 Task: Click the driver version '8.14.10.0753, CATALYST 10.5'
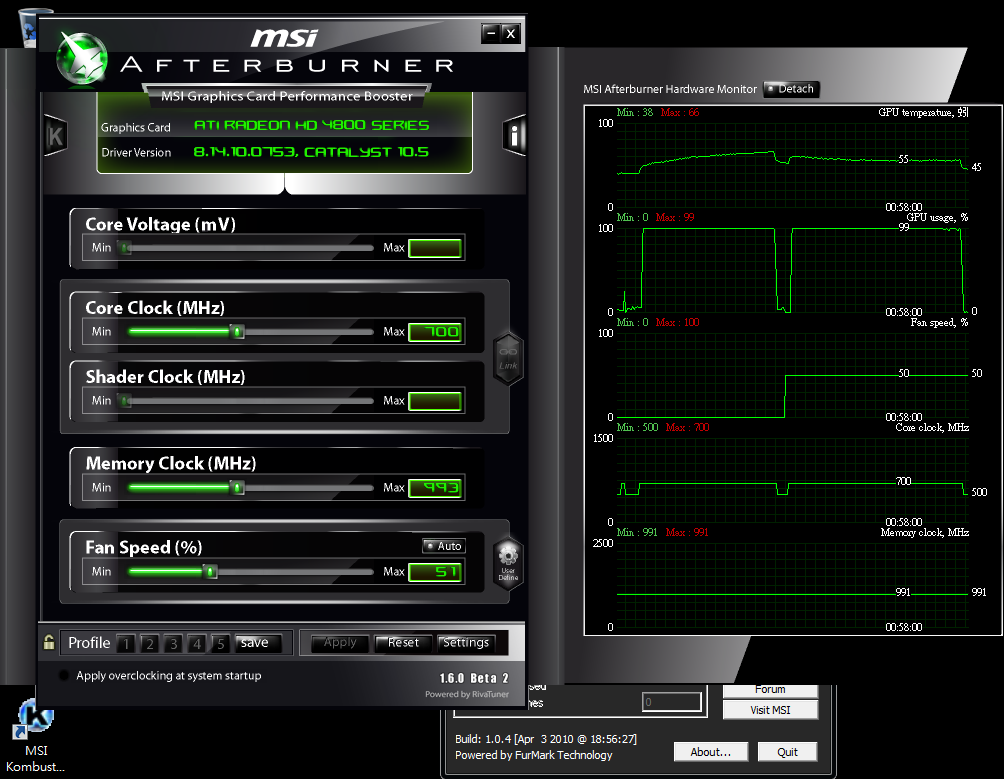click(311, 152)
